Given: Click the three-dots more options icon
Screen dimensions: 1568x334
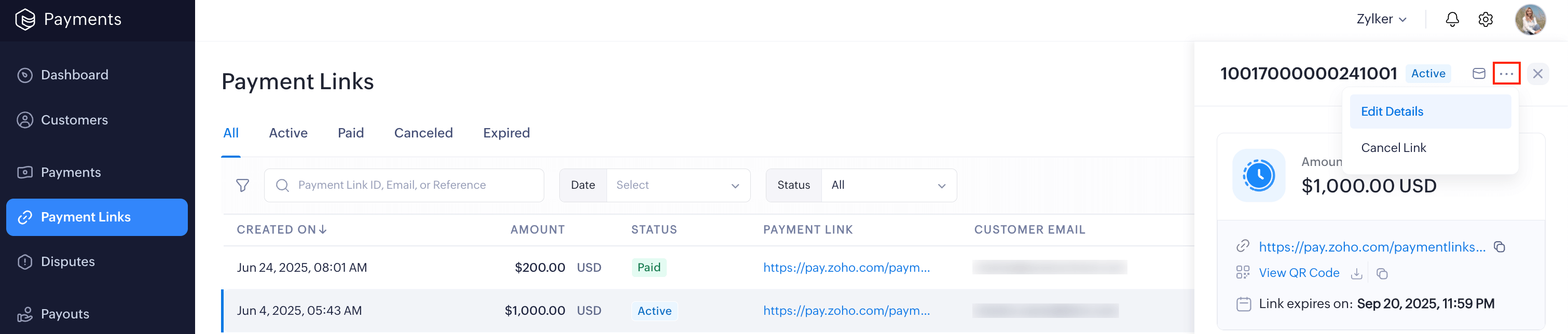Looking at the screenshot, I should tap(1506, 74).
